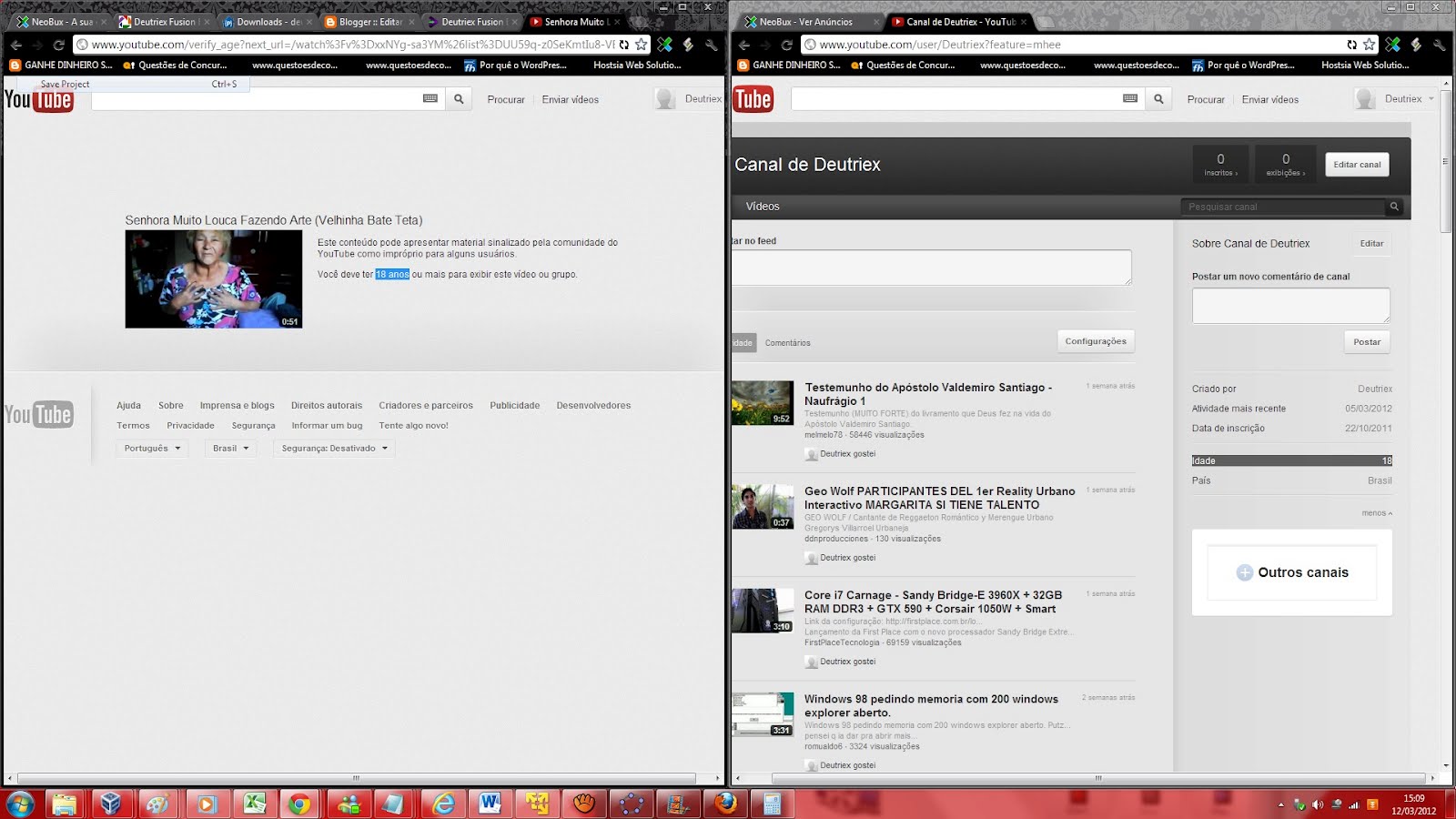Open the inscritos counter dropdown
The image size is (1456, 819).
(x=1220, y=164)
